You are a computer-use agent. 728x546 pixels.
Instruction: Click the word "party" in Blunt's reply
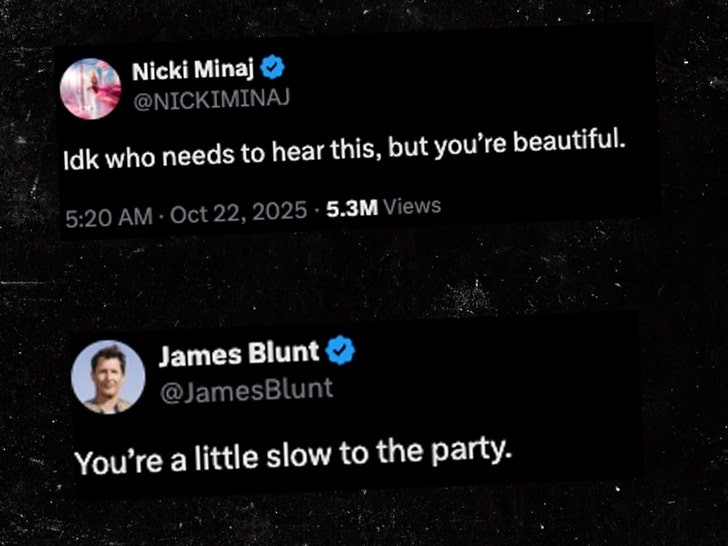(x=472, y=451)
